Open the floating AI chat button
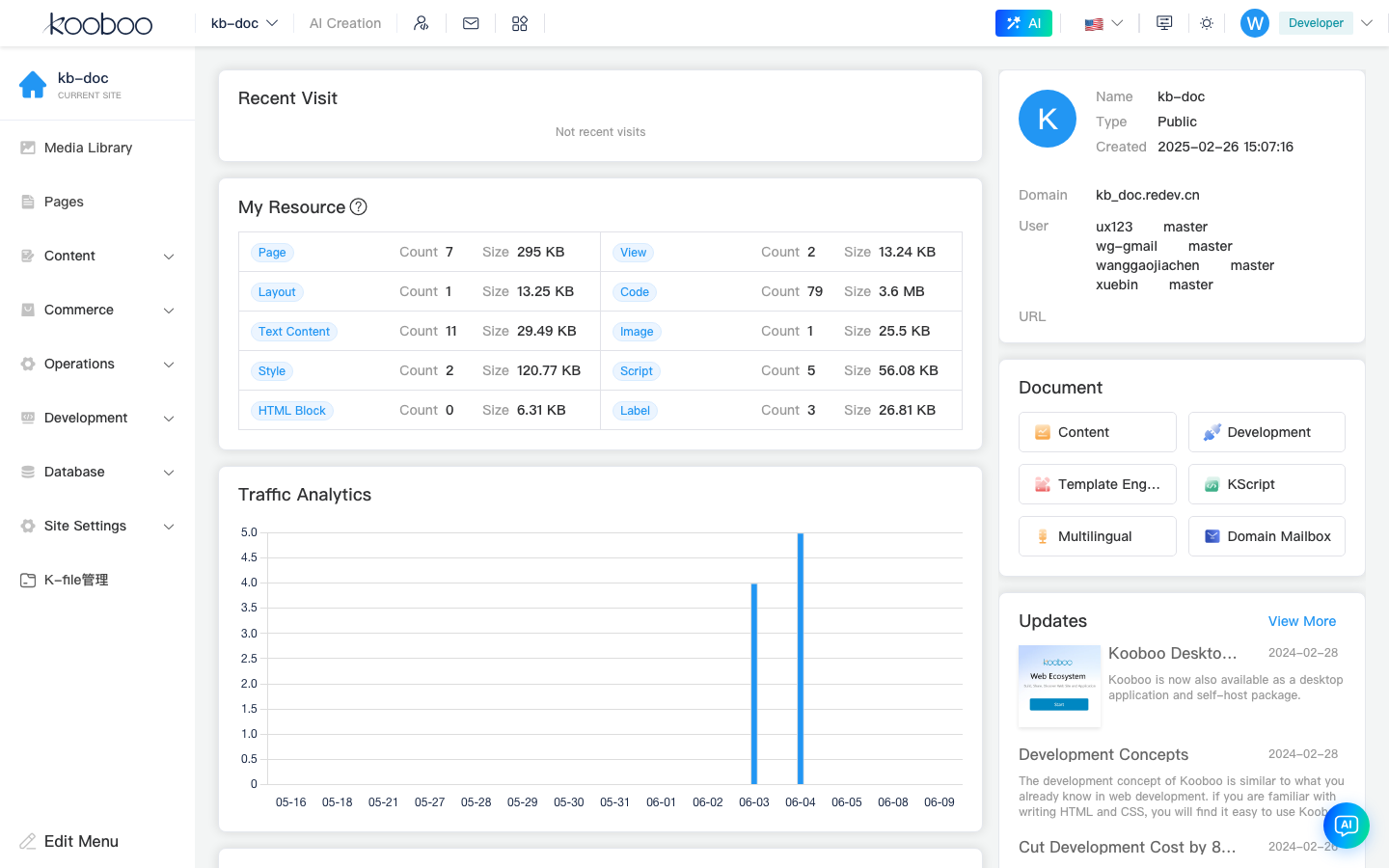The width and height of the screenshot is (1389, 868). tap(1347, 826)
